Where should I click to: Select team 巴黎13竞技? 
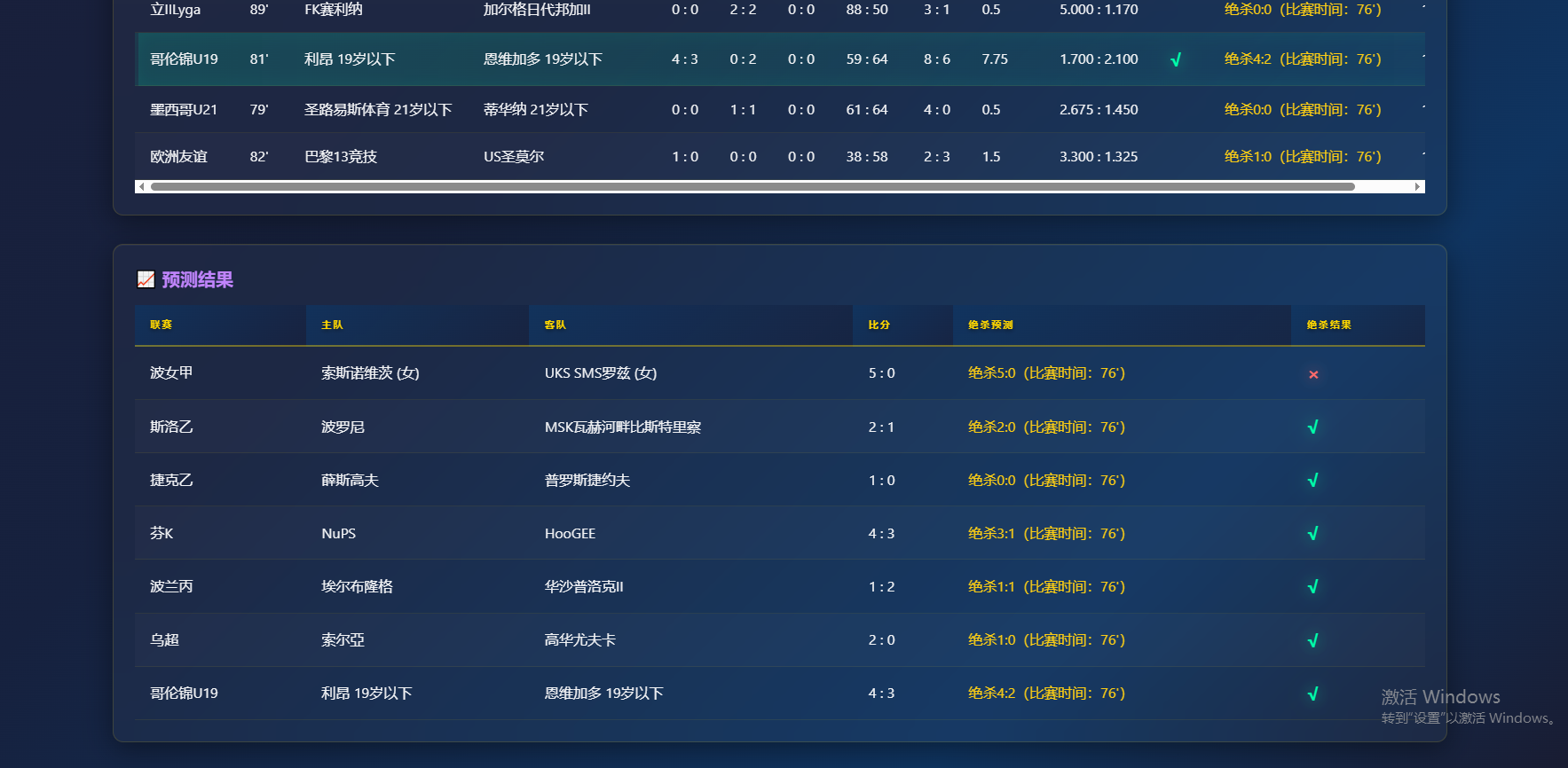coord(341,156)
